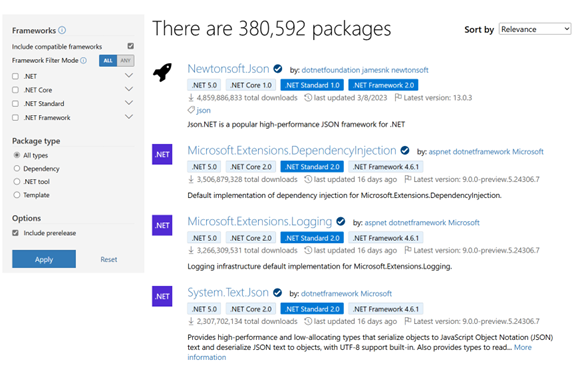The image size is (580, 371).
Task: Click the .NET Standard 1.0 badge on Newtonsoft.Json
Action: click(x=312, y=85)
